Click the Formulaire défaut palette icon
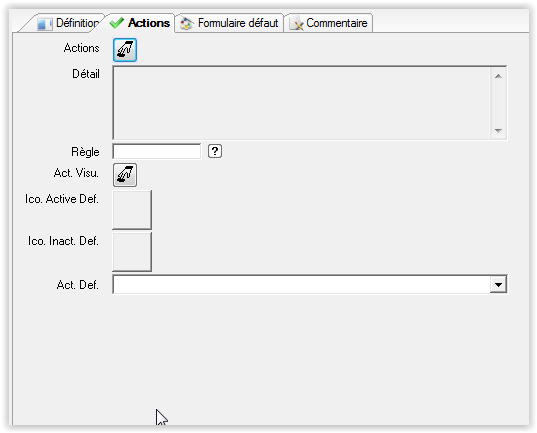Screen dimensions: 537x433 pyautogui.click(x=187, y=23)
